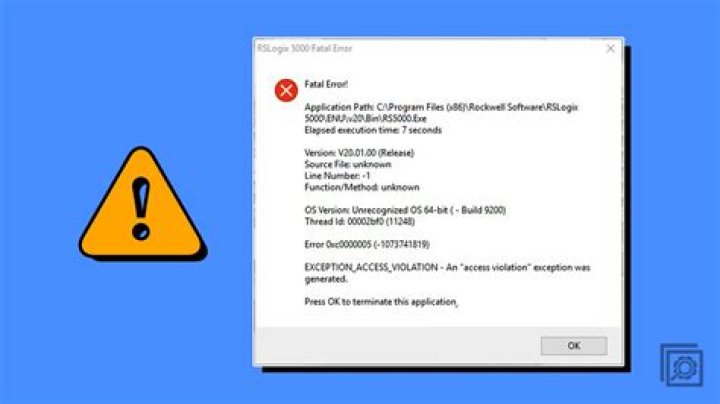This screenshot has width=720, height=404.
Task: Select the Fatal Error! heading text
Action: (x=326, y=84)
